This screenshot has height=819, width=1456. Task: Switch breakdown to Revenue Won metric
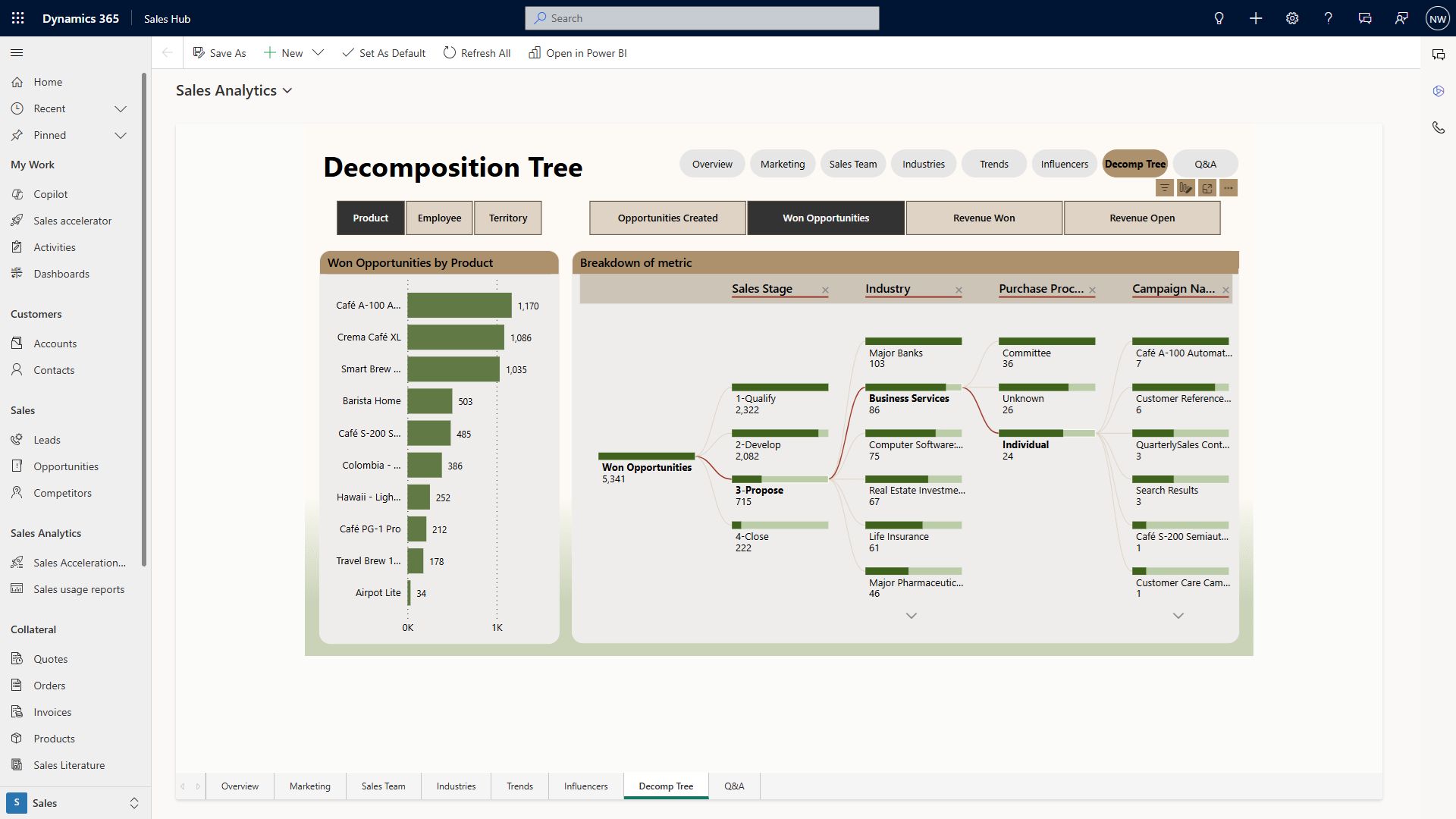(984, 218)
